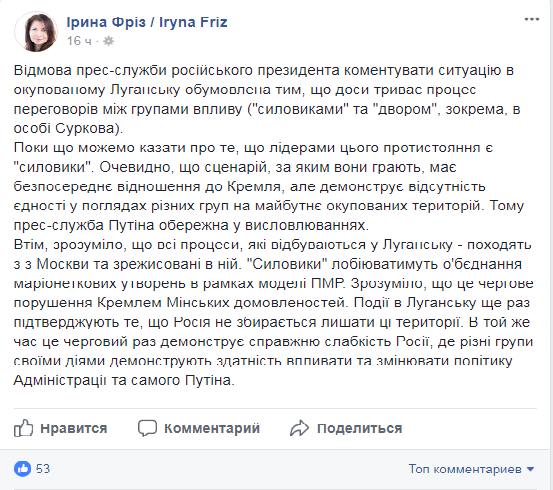Click the '16 ч' post timestamp
Image resolution: width=553 pixels, height=490 pixels.
coord(79,41)
